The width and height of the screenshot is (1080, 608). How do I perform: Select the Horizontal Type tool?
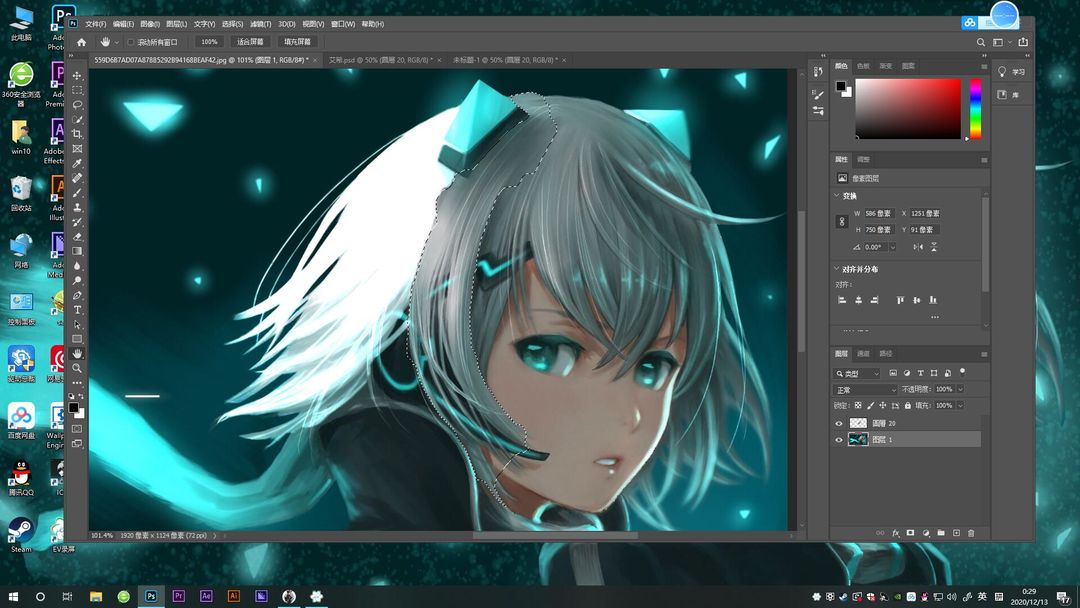point(77,310)
